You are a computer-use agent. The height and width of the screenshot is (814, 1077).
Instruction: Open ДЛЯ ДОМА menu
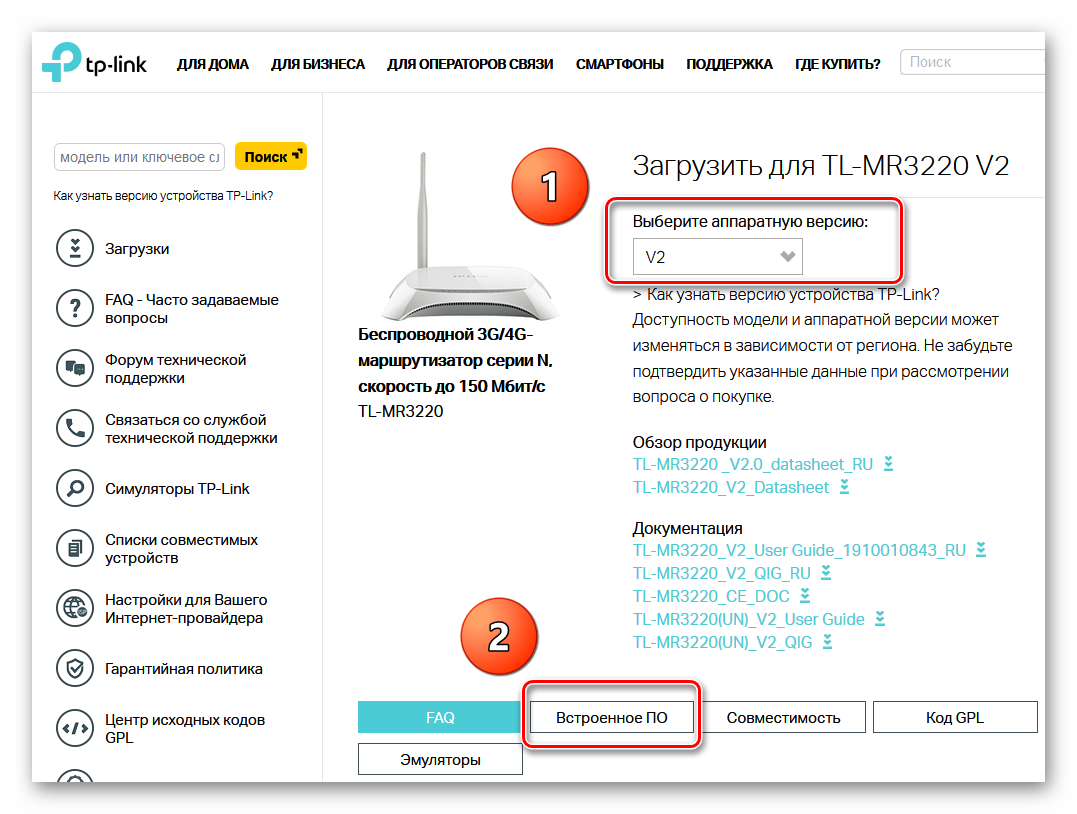point(212,64)
